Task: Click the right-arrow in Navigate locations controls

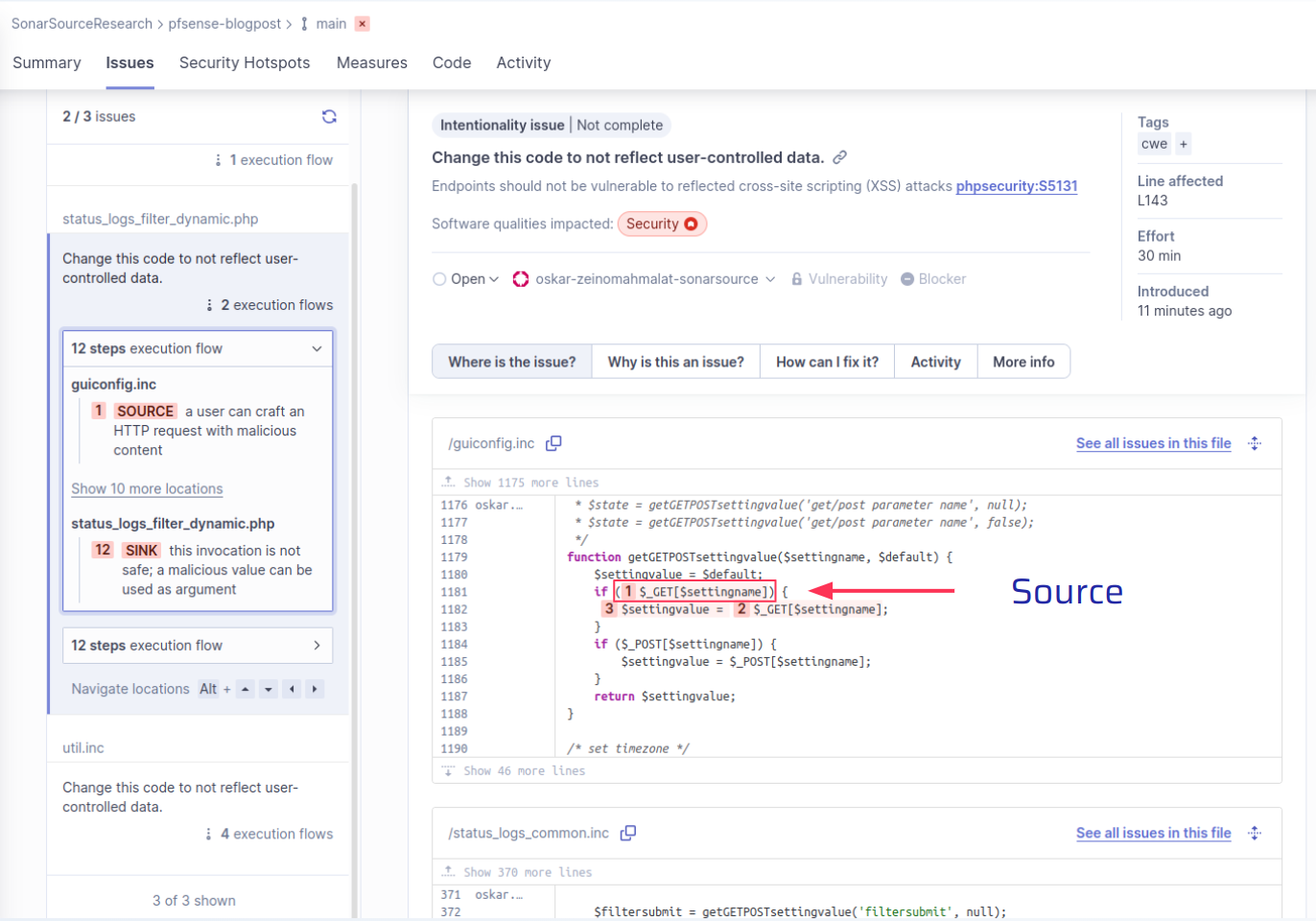Action: click(316, 689)
